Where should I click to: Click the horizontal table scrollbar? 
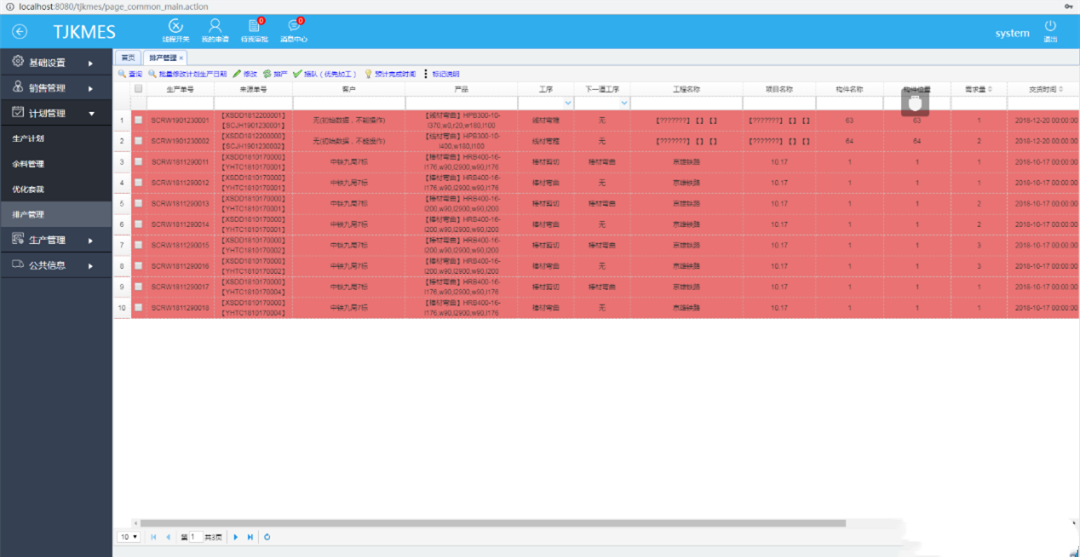coord(492,523)
